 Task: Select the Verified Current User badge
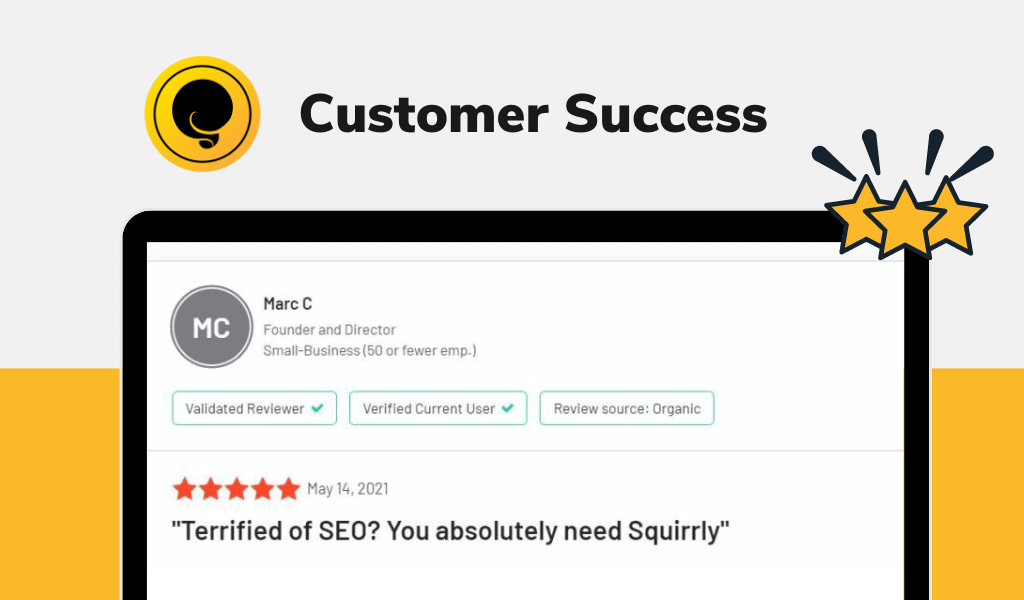point(438,408)
